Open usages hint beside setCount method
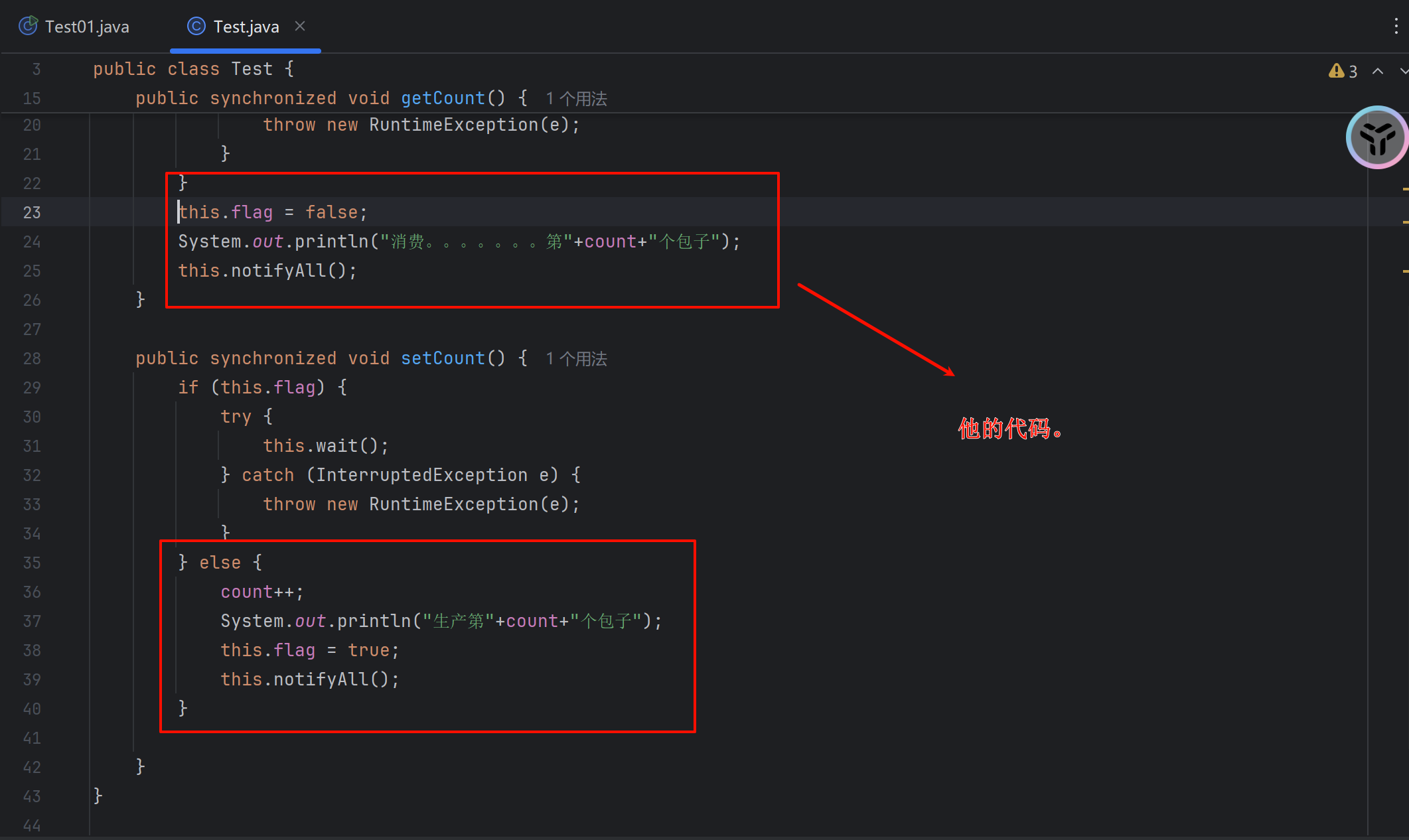Screen dimensions: 1409x840 (x=576, y=359)
